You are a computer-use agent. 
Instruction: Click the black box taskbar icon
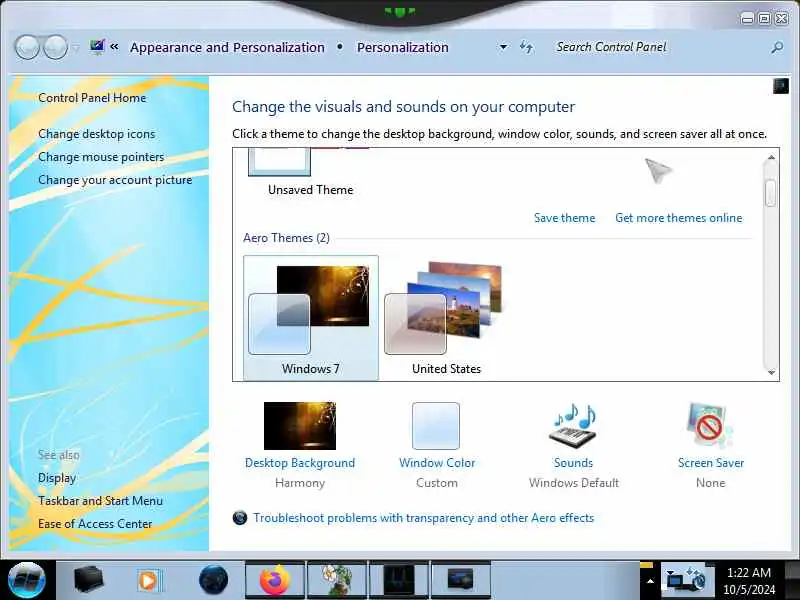point(89,580)
